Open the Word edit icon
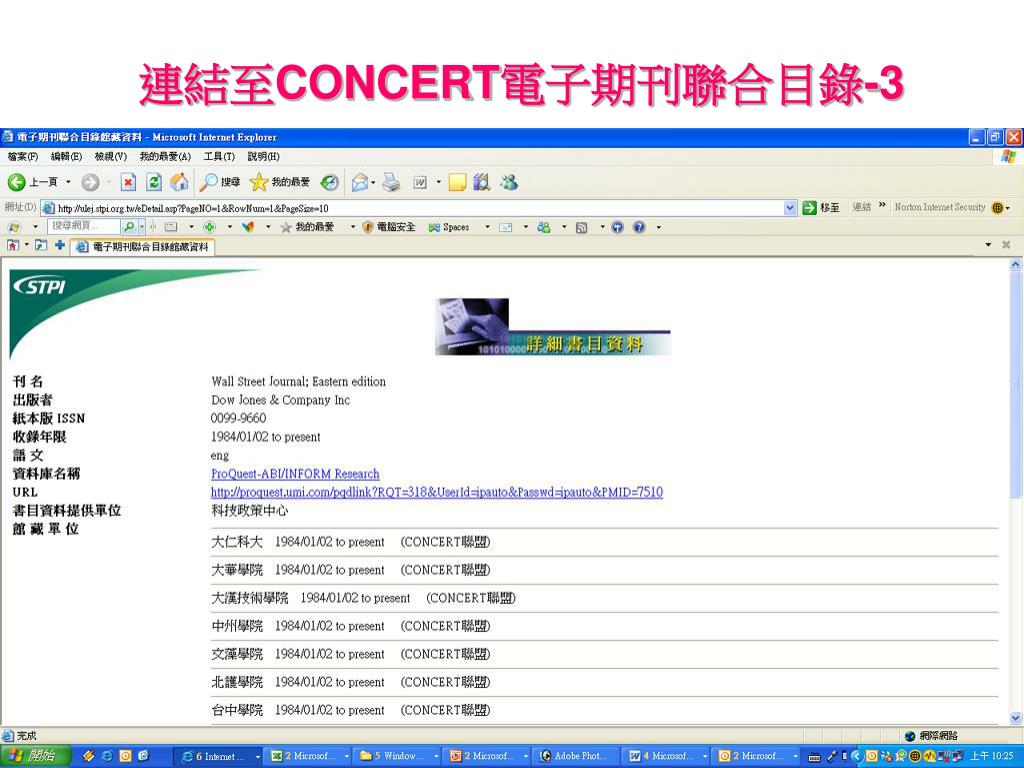The image size is (1024, 768). point(420,183)
